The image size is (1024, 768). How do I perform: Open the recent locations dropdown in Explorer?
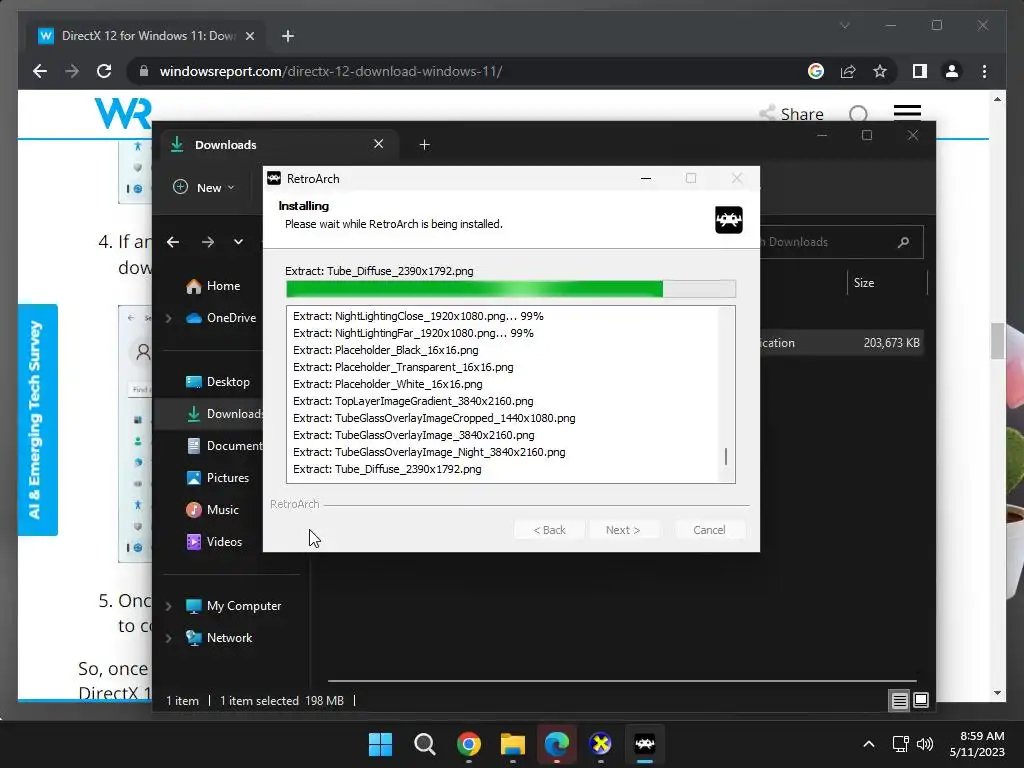click(x=238, y=242)
